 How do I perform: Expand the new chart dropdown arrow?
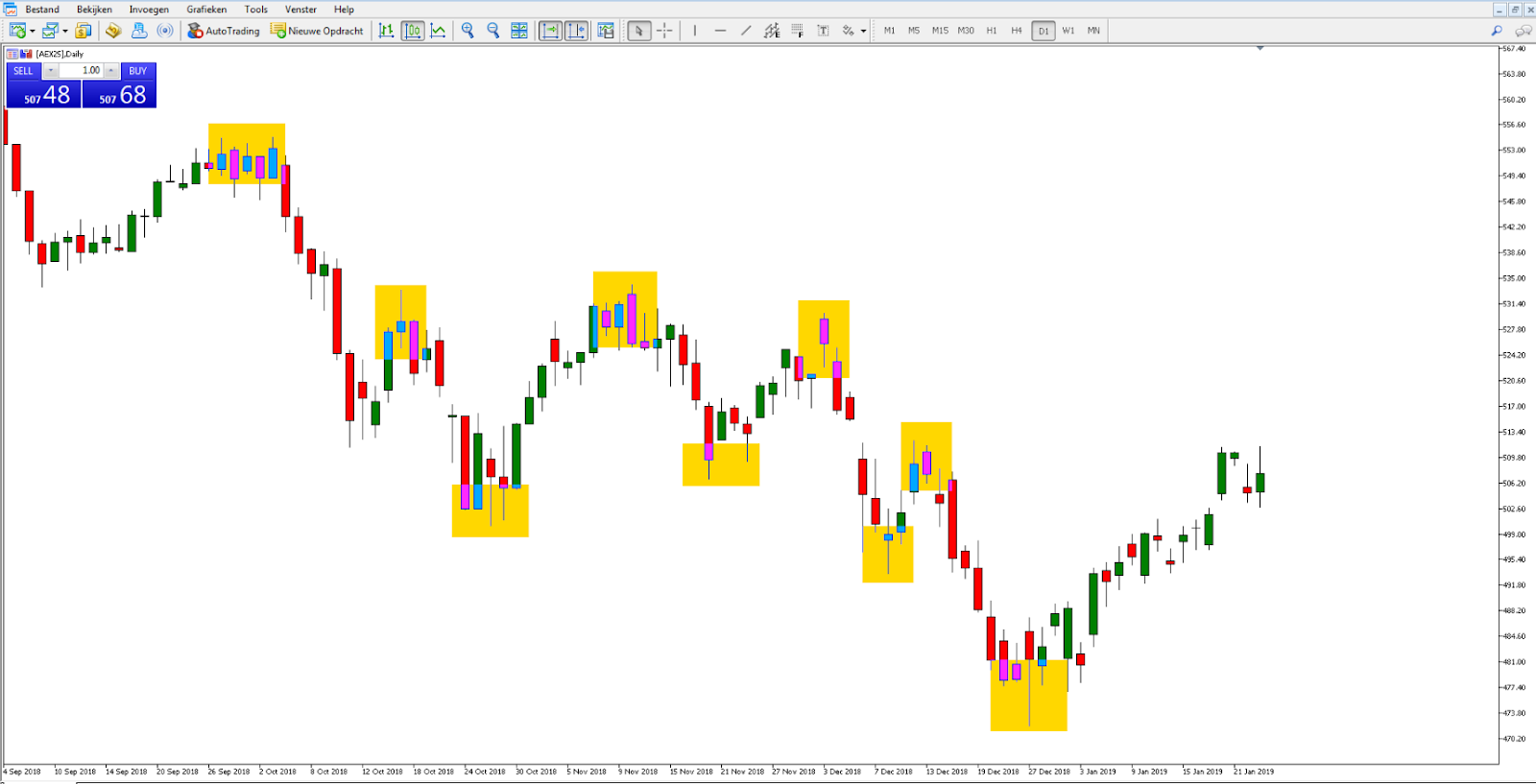pyautogui.click(x=33, y=31)
